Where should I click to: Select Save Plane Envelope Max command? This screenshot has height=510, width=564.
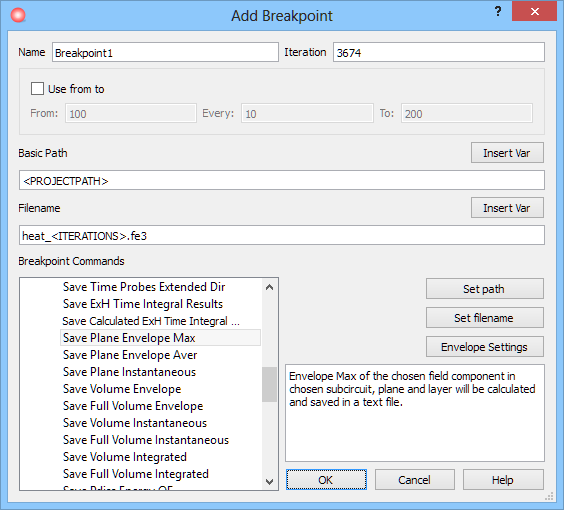click(x=160, y=338)
